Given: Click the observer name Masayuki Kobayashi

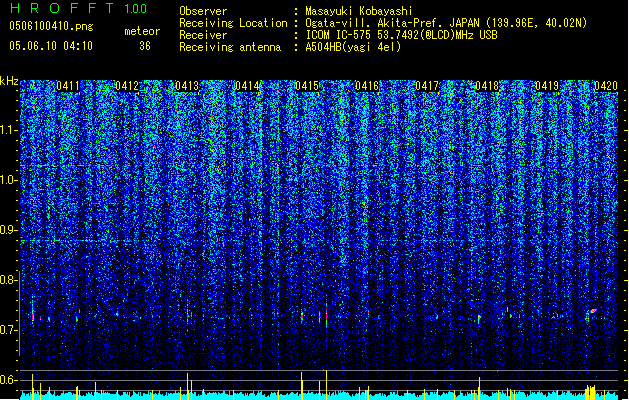Looking at the screenshot, I should click(x=359, y=11).
